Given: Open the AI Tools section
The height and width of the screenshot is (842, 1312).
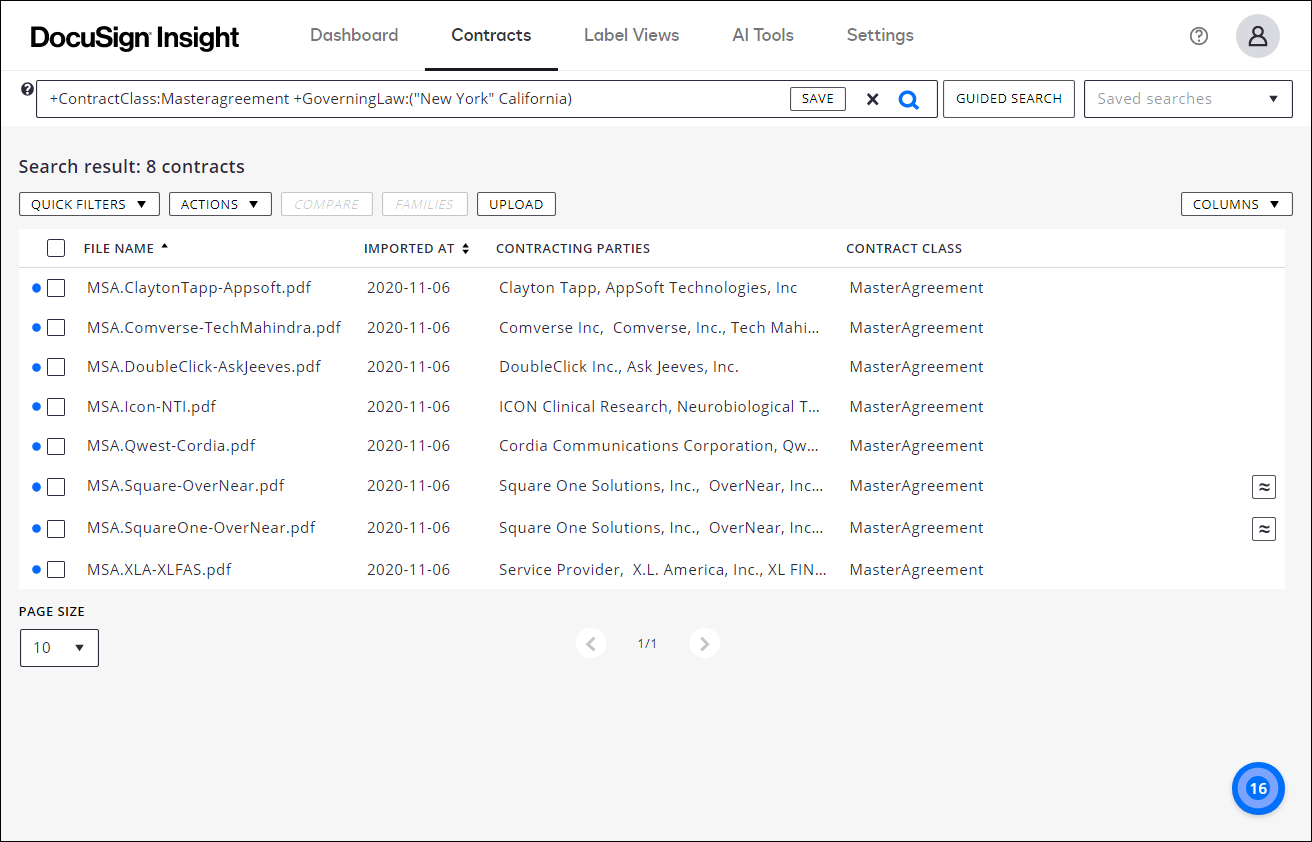Looking at the screenshot, I should pos(763,35).
